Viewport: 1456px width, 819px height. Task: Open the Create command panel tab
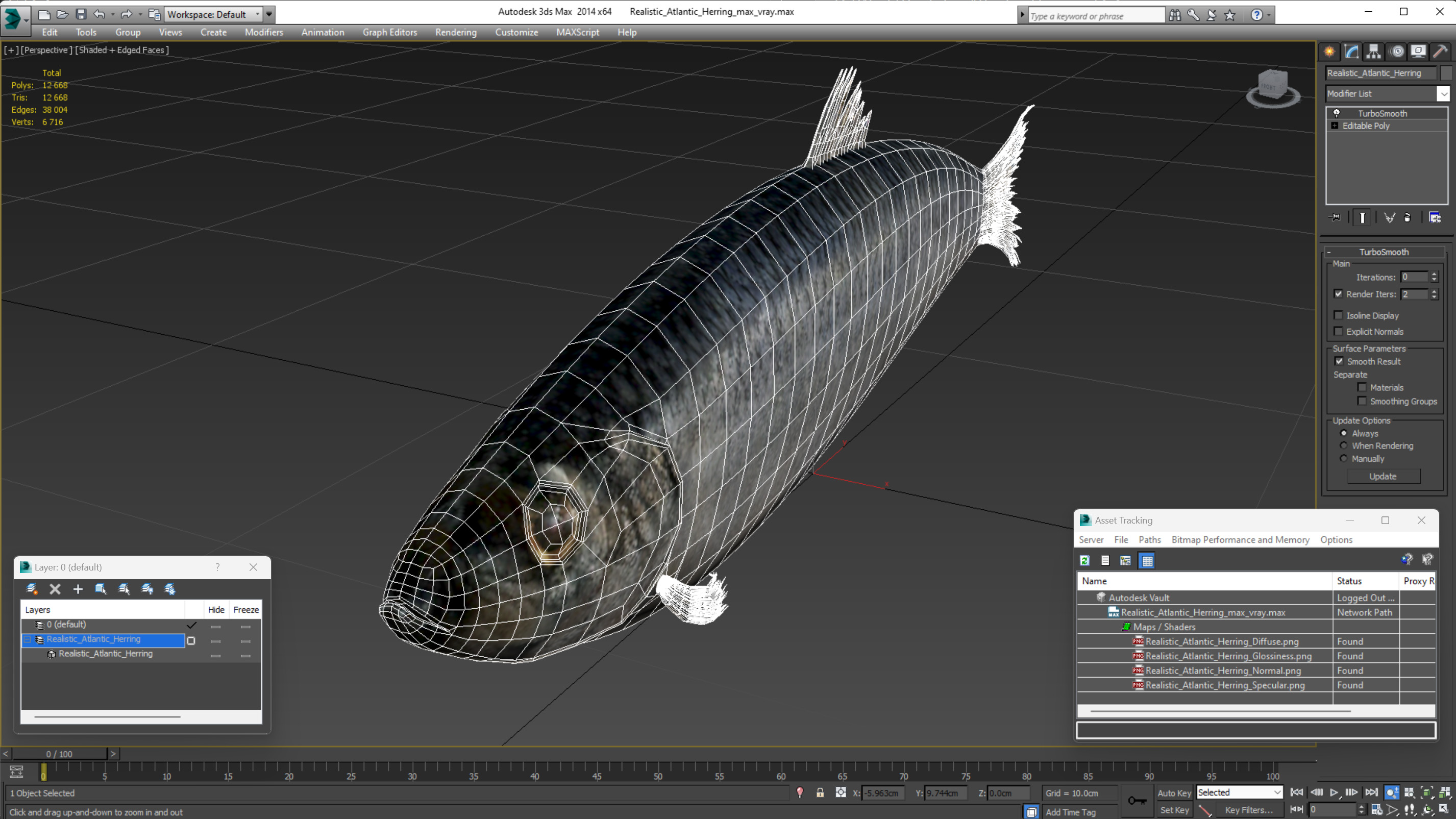point(1329,52)
